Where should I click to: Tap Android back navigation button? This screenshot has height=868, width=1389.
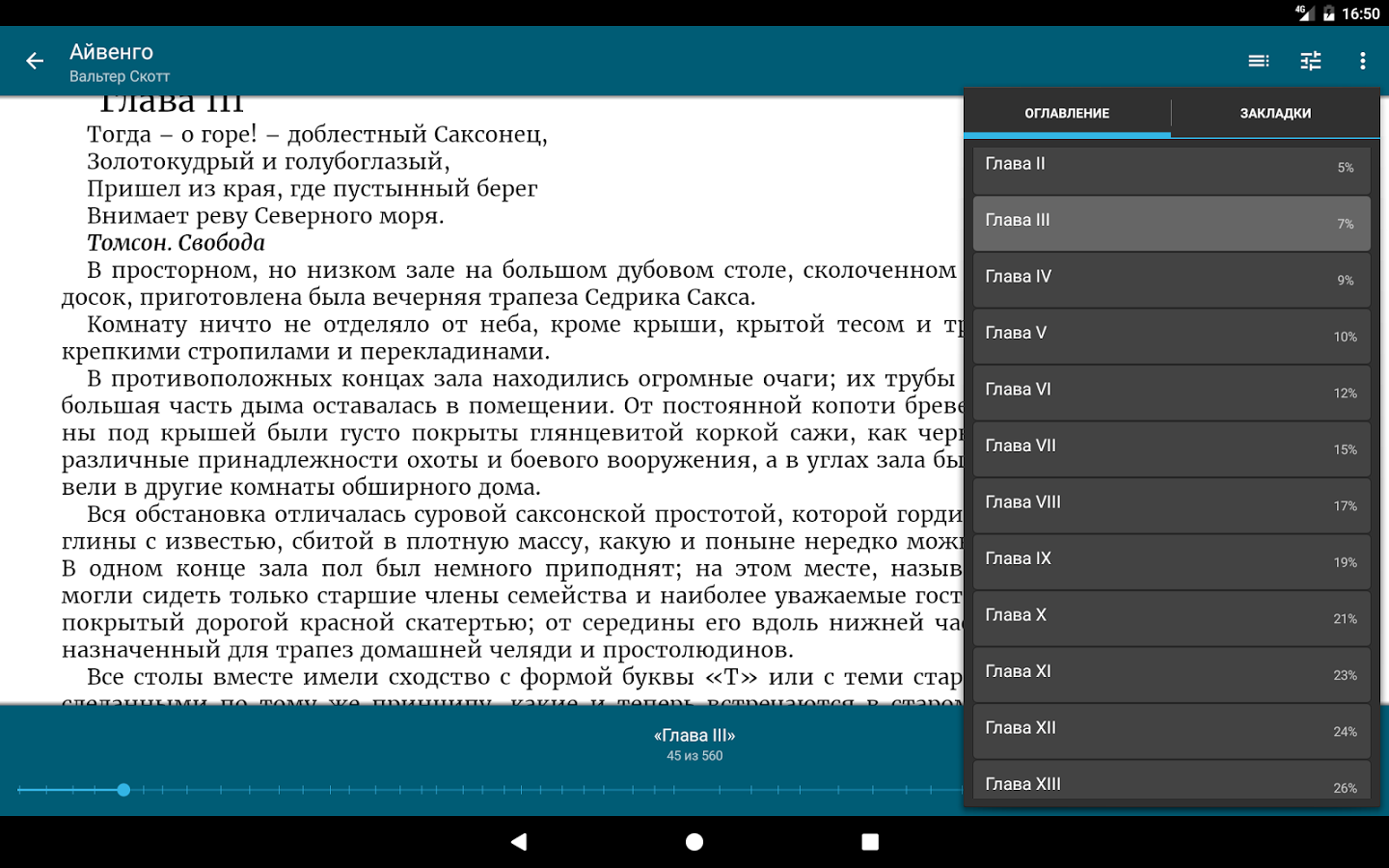(x=519, y=842)
